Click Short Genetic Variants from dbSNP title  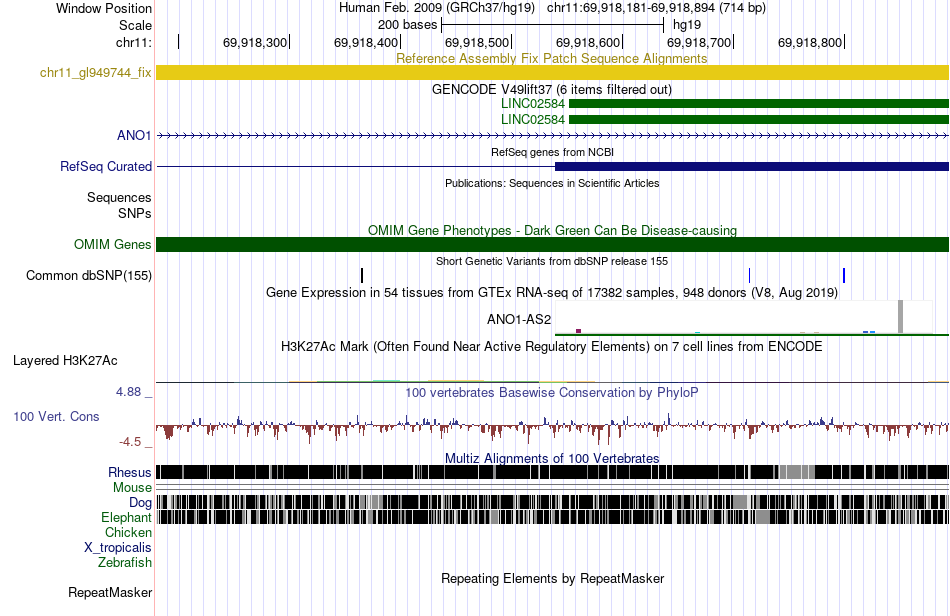point(552,261)
